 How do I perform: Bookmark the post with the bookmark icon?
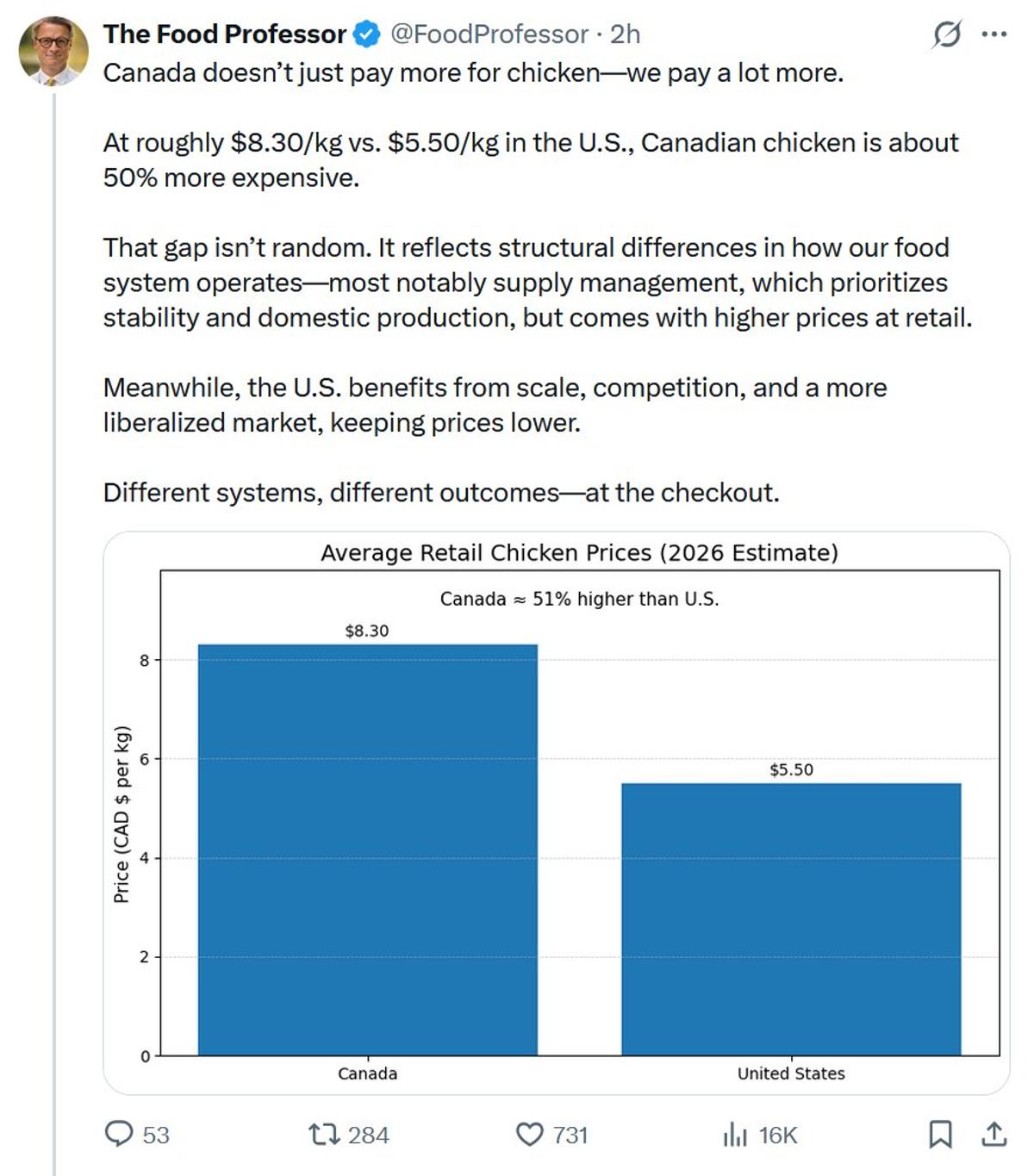click(941, 1135)
